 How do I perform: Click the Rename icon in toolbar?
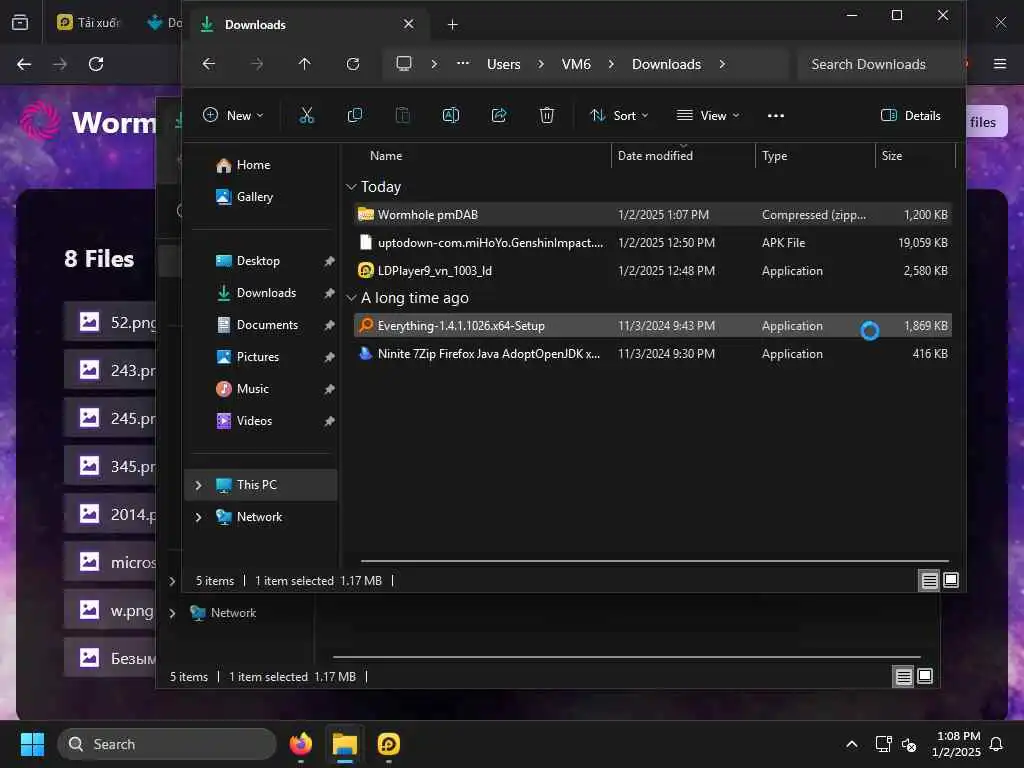(x=451, y=116)
